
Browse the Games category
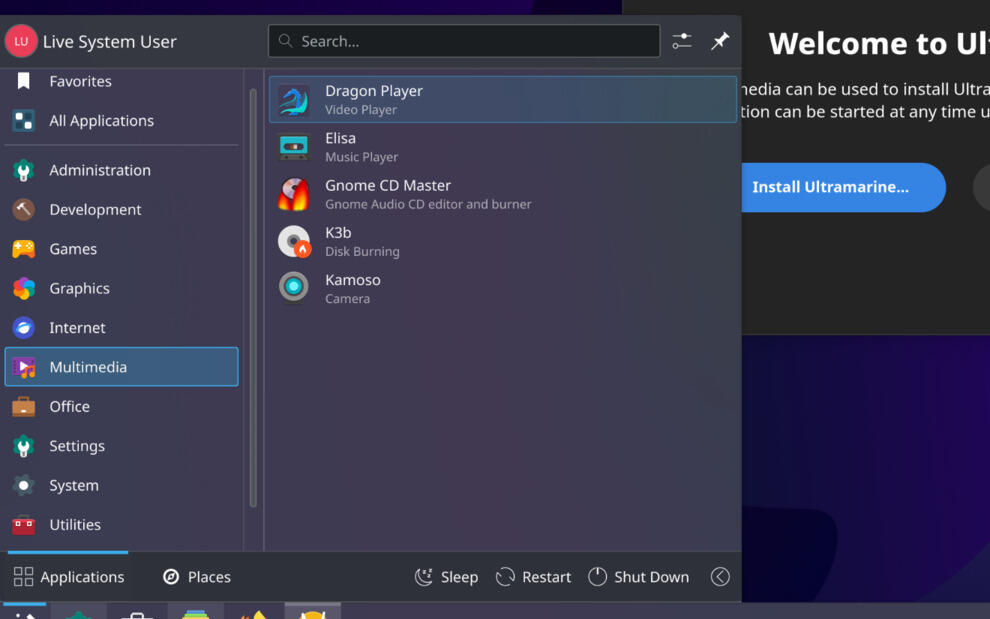click(121, 249)
